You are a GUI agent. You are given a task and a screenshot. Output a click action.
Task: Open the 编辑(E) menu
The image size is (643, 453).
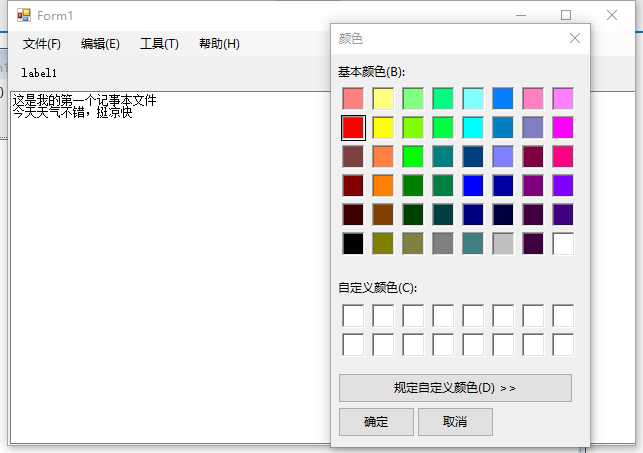click(x=100, y=43)
